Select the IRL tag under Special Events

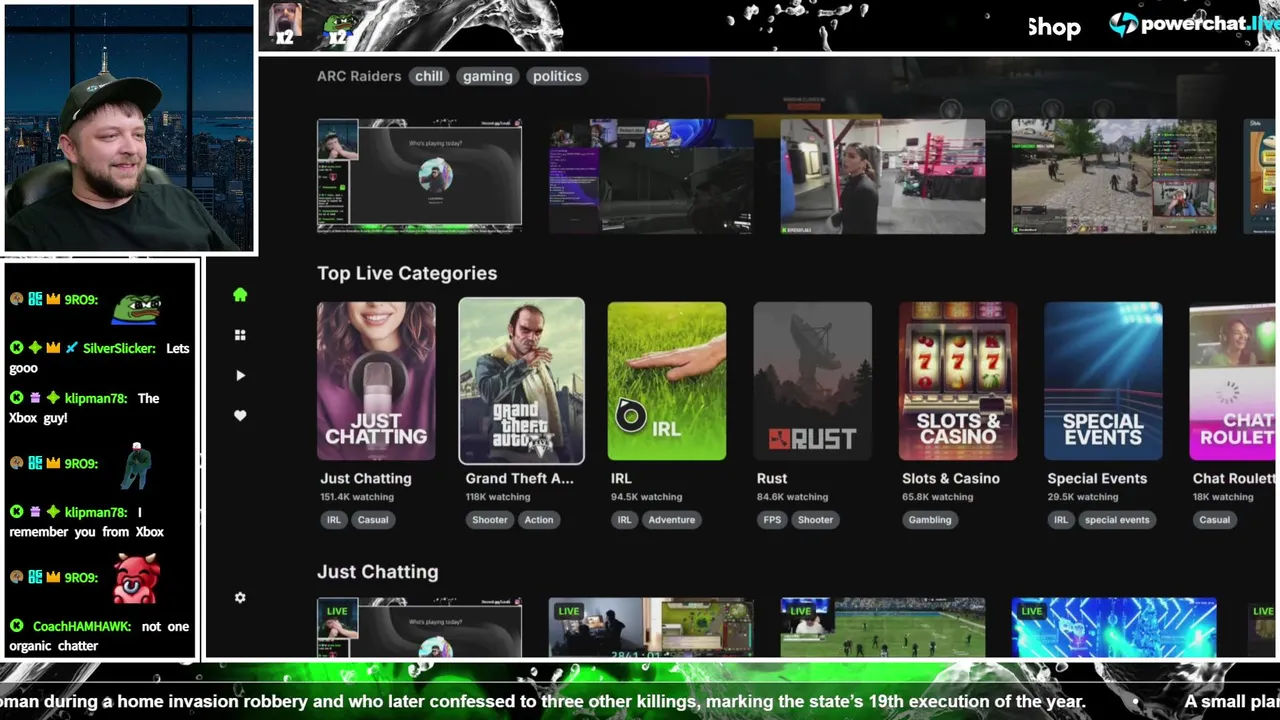(1061, 519)
